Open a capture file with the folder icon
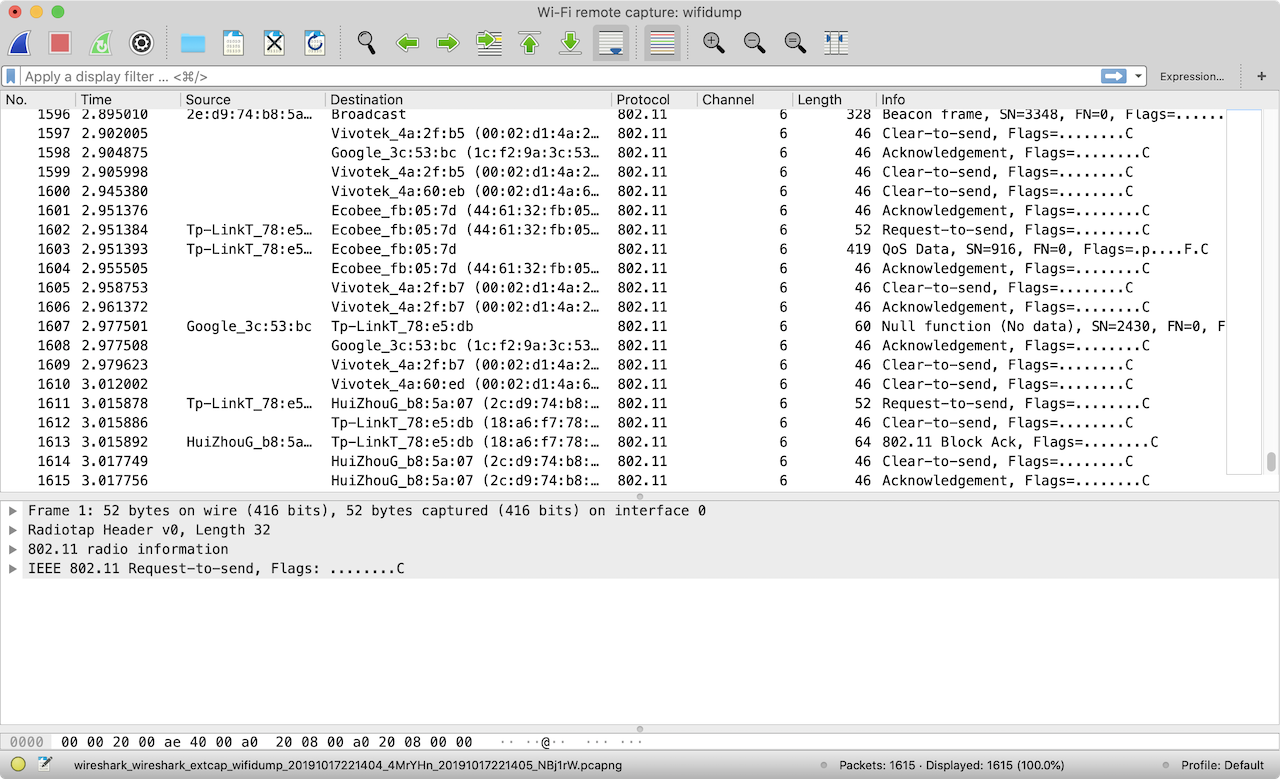 (x=193, y=43)
